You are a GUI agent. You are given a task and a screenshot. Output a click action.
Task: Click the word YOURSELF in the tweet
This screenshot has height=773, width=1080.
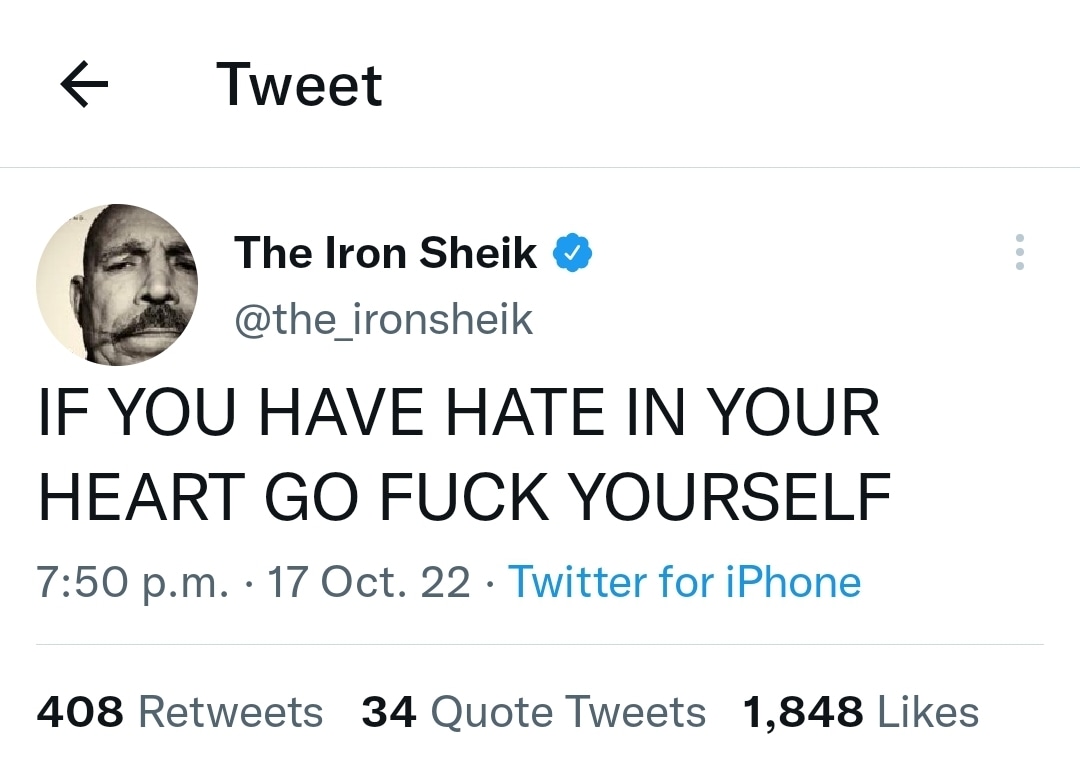[x=729, y=497]
